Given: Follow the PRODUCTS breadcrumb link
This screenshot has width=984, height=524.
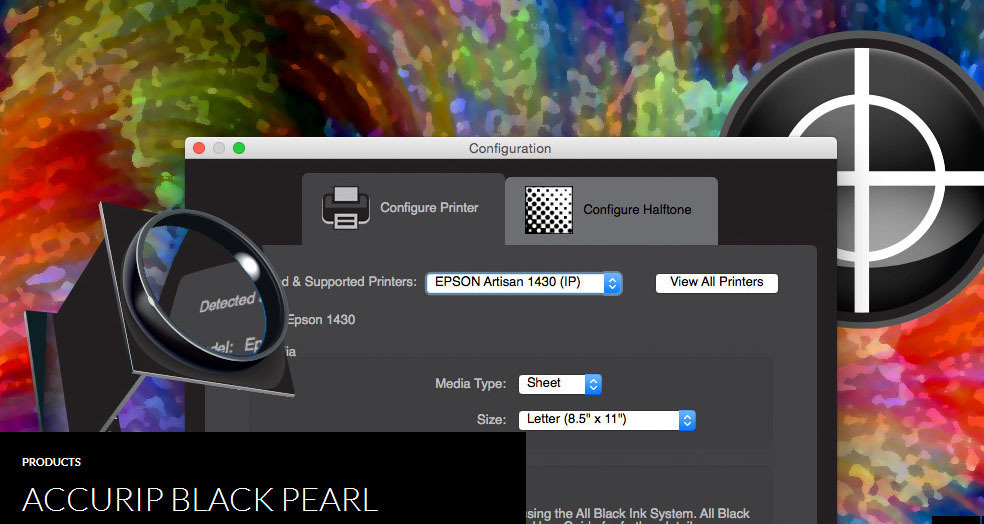Looking at the screenshot, I should (51, 462).
